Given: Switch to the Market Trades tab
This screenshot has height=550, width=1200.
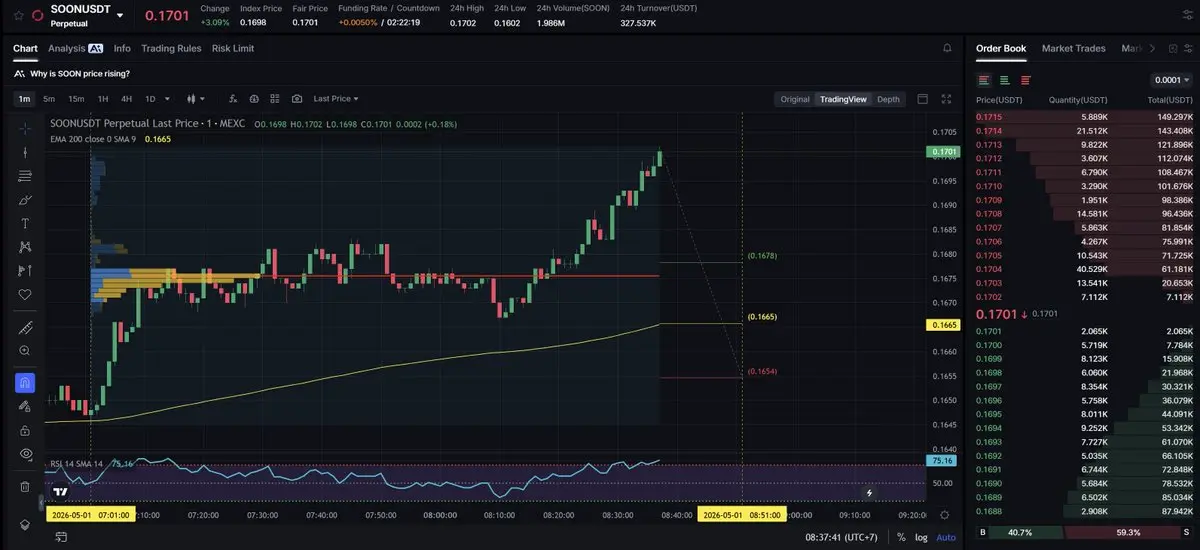Looking at the screenshot, I should (1073, 48).
